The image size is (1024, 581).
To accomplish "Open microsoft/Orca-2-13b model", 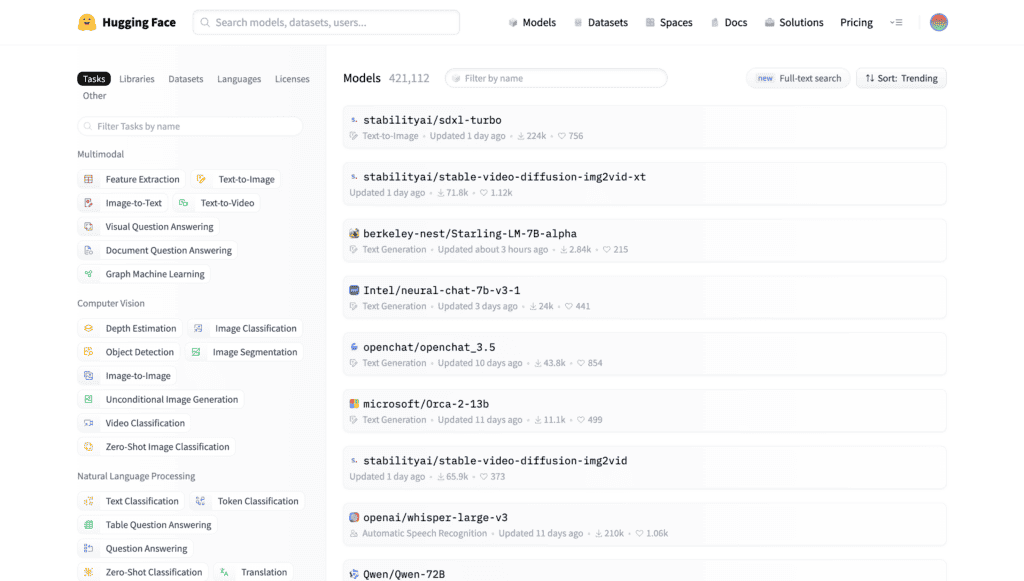I will [645, 411].
